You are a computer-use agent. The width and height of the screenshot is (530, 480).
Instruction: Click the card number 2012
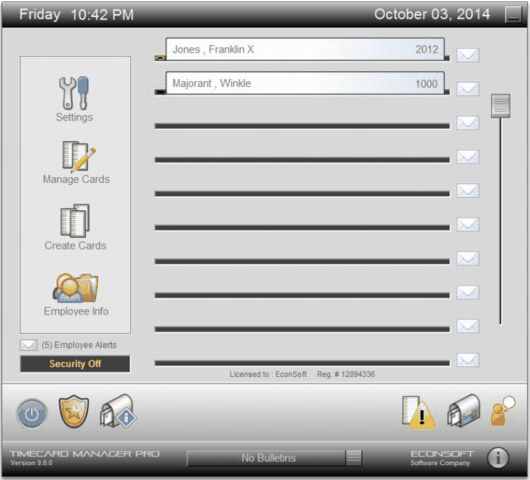427,50
